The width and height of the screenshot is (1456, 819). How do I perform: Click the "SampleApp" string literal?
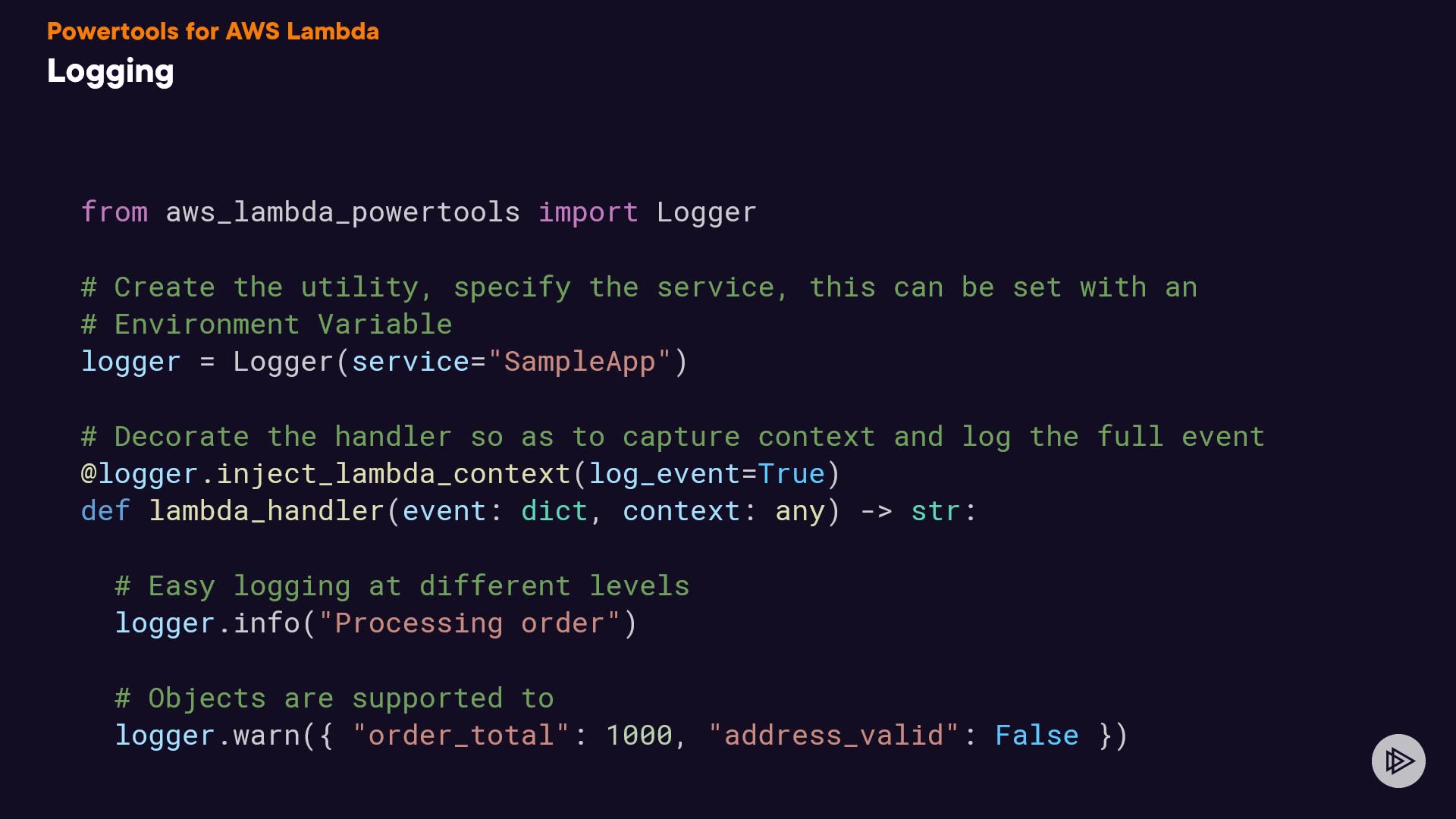[x=579, y=362]
